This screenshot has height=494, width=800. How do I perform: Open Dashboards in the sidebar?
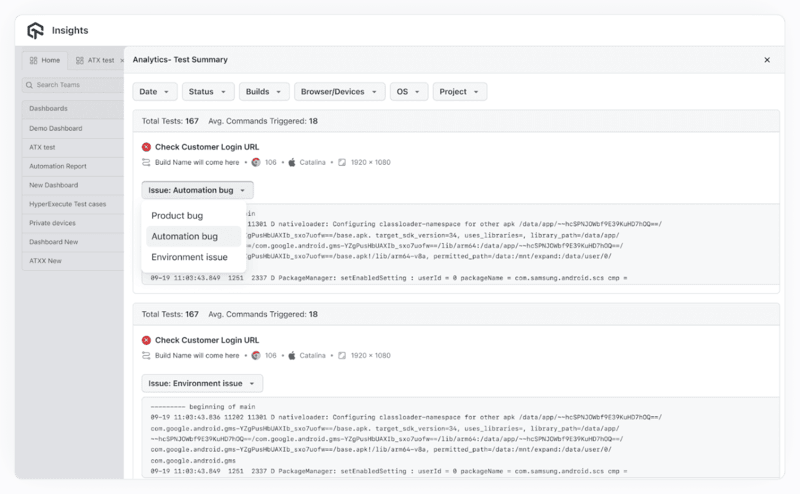point(73,109)
